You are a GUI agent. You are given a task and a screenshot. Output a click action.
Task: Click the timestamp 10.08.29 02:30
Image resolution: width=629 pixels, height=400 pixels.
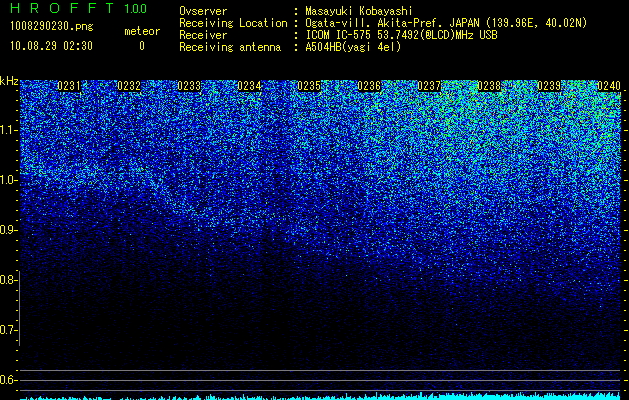[x=51, y=46]
